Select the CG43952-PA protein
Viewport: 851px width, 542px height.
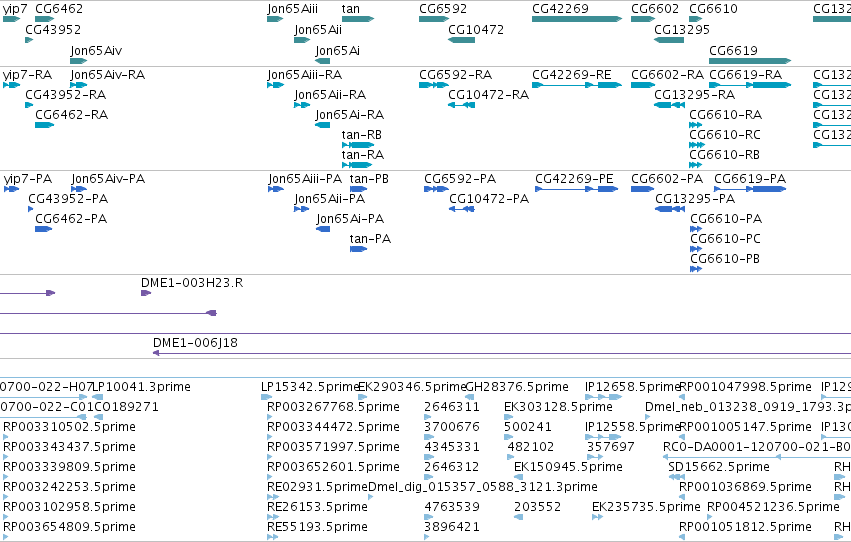[x=30, y=209]
